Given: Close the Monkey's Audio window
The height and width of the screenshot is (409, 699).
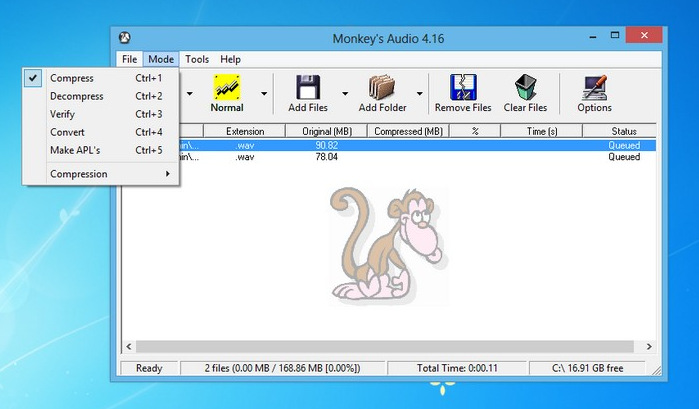Looking at the screenshot, I should (644, 36).
